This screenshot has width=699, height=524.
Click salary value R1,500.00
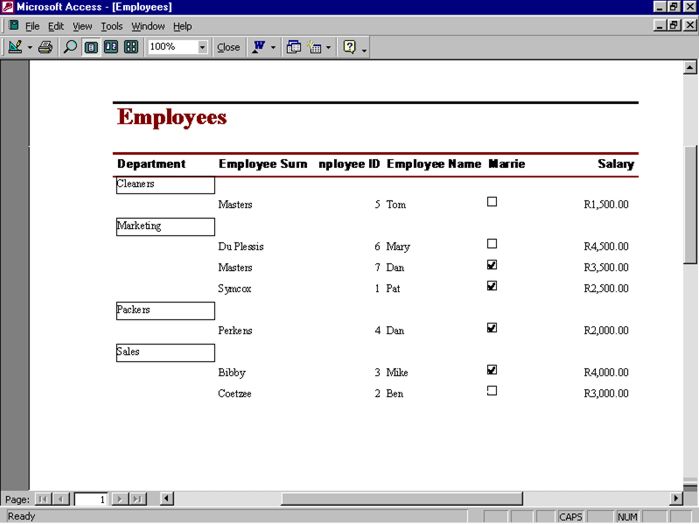(606, 204)
